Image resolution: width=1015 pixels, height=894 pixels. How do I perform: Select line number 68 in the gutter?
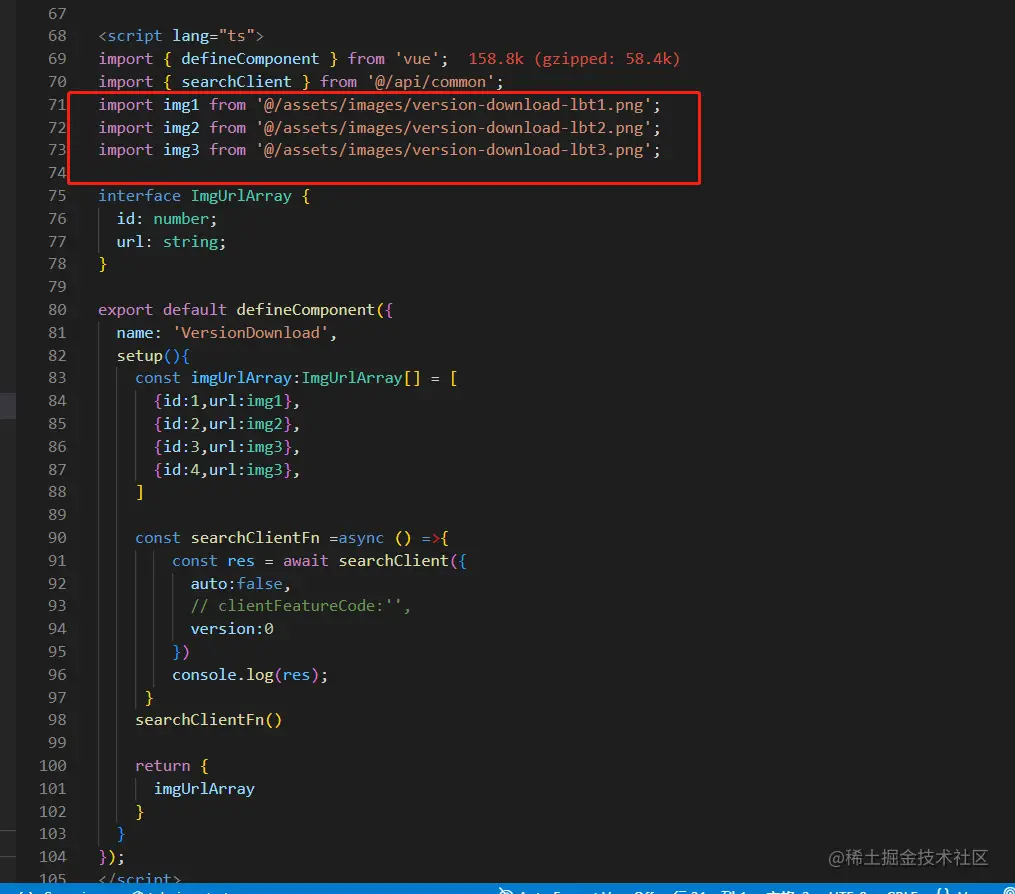57,36
